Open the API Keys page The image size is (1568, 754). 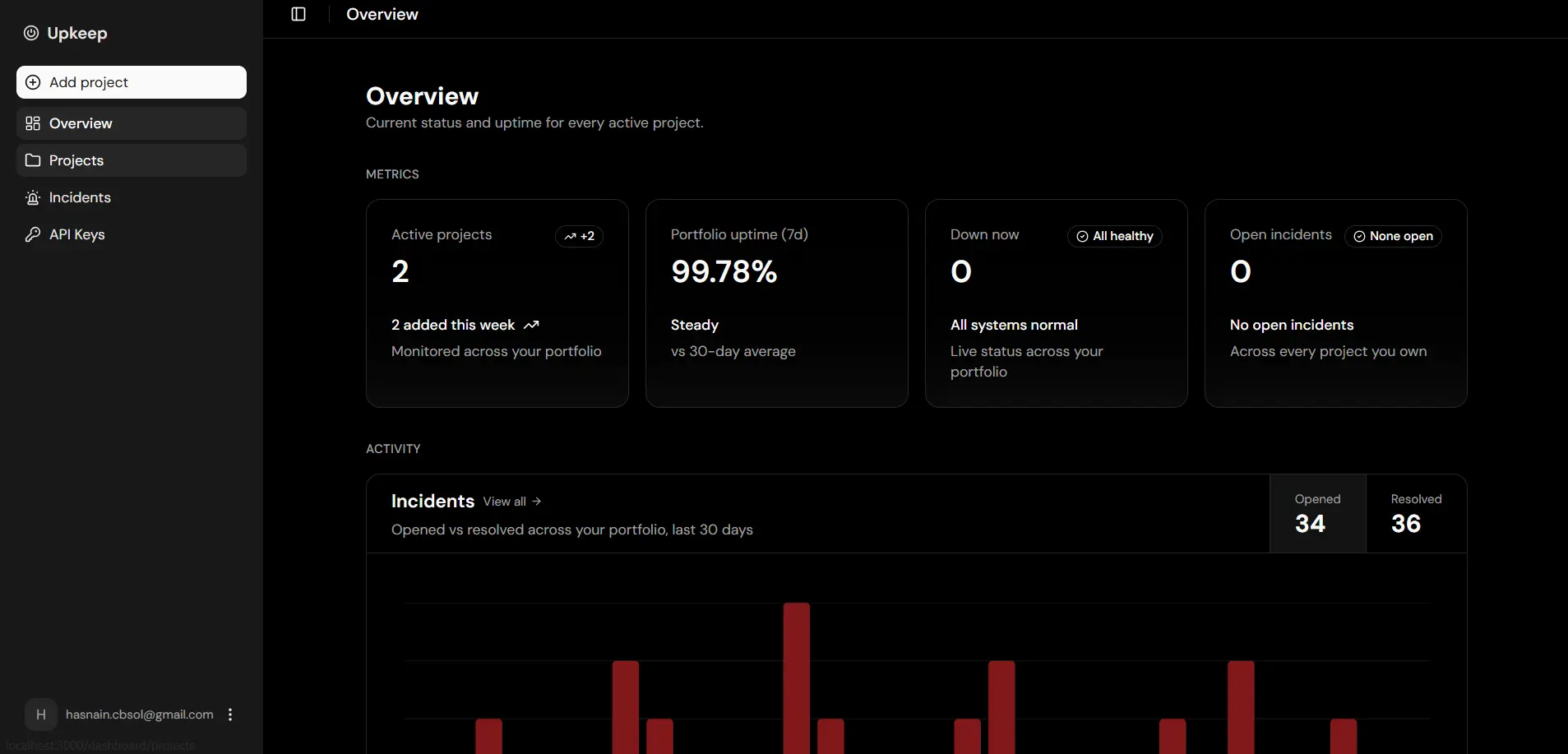click(x=132, y=234)
